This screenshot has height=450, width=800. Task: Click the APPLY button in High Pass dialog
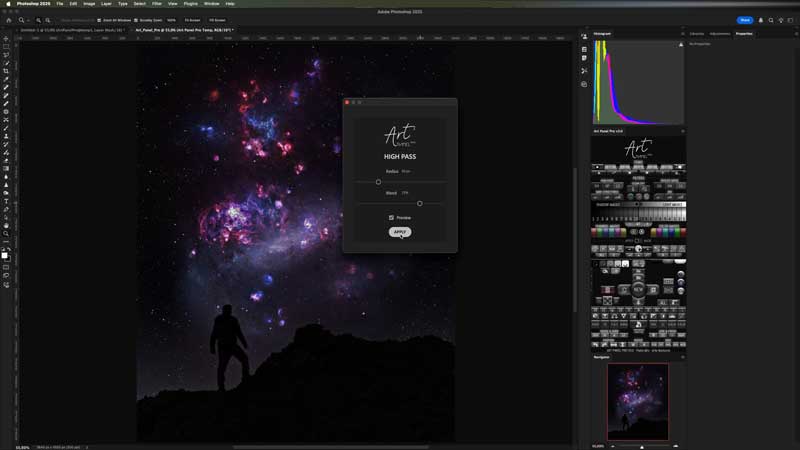[x=400, y=232]
